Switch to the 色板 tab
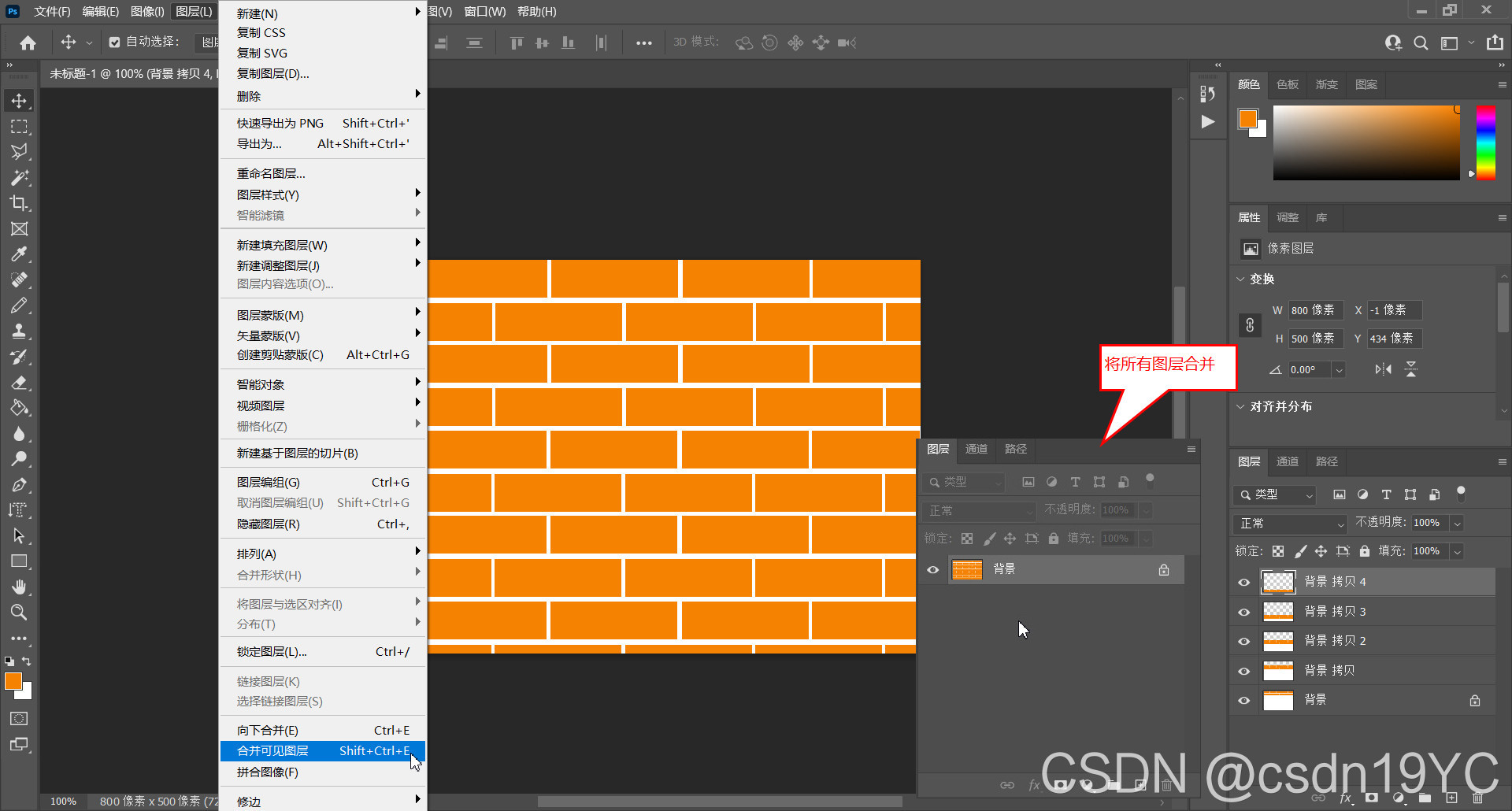1512x811 pixels. (x=1288, y=84)
